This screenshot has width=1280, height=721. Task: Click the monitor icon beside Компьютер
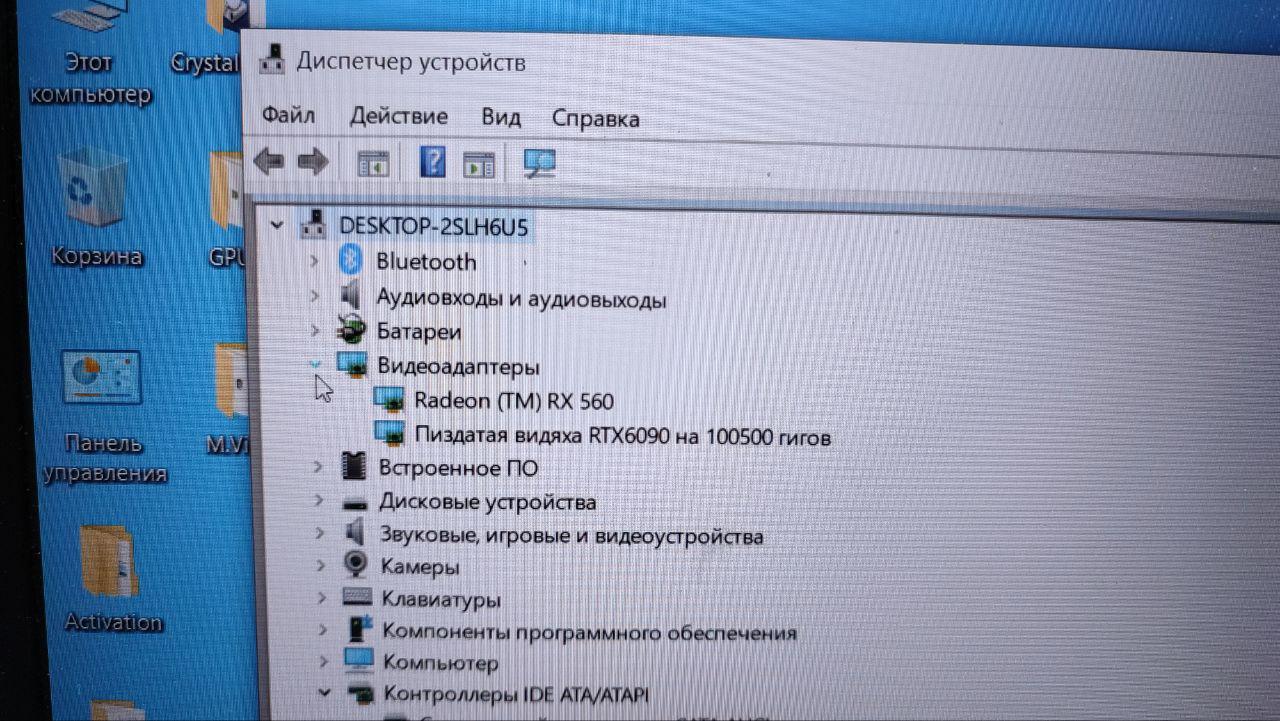coord(358,661)
